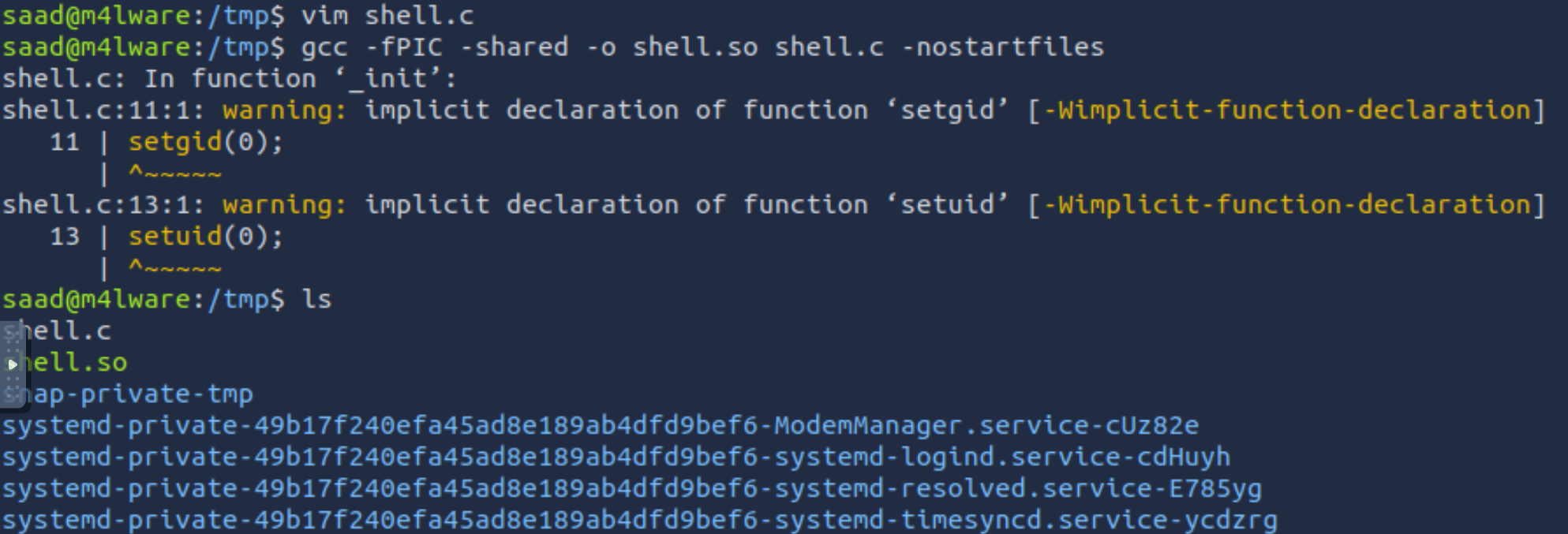Screen dimensions: 1568x534
Task: Click the '-nostartfiles' flag in gcc command
Action: (x=1002, y=47)
